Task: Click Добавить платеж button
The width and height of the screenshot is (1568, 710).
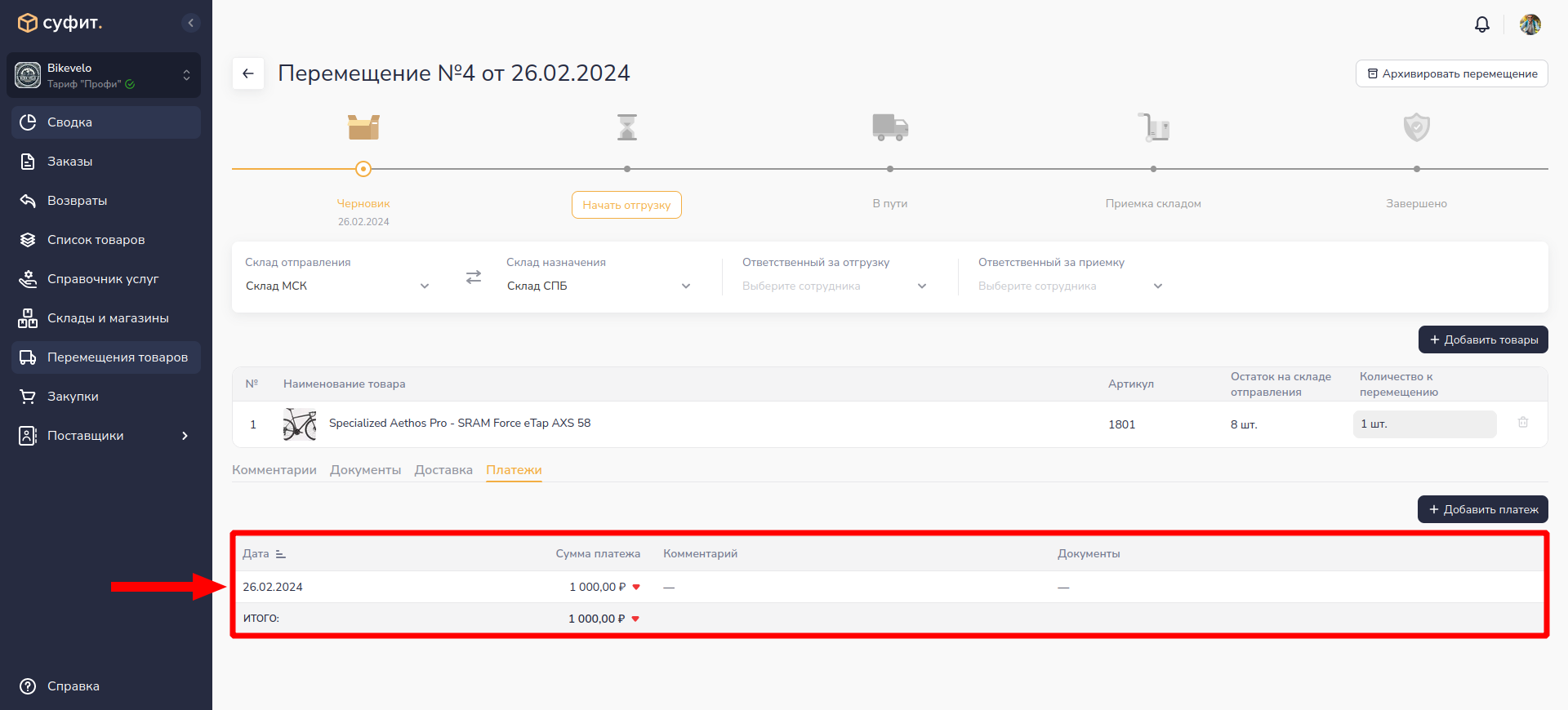Action: 1483,509
